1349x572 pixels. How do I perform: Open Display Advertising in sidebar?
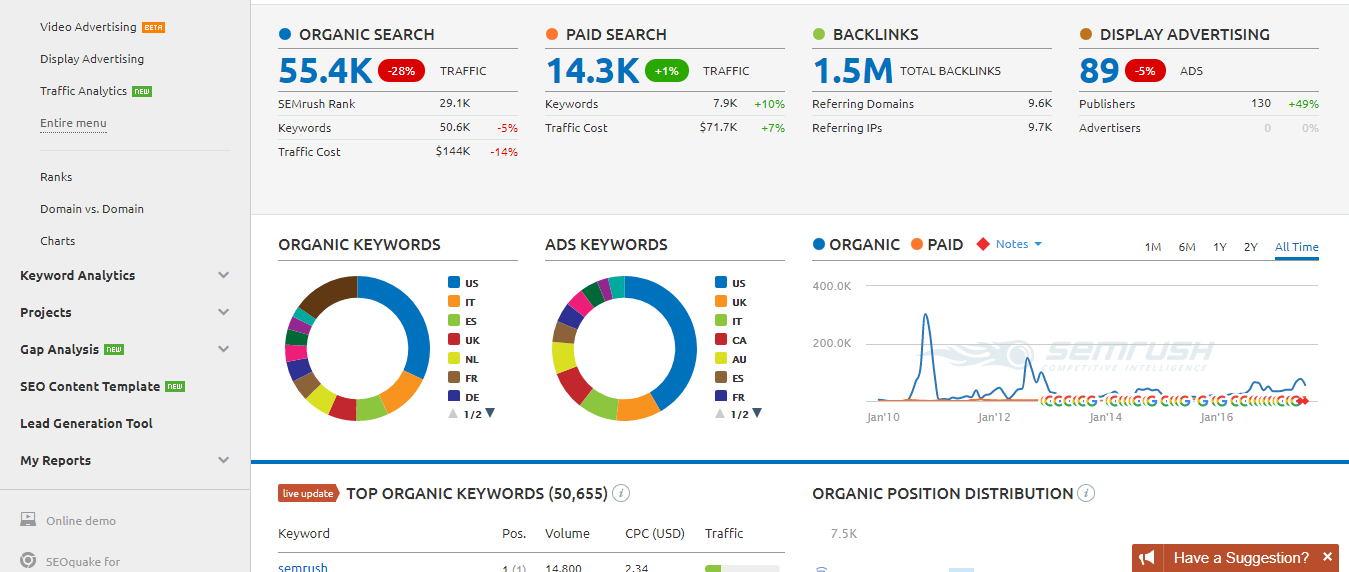point(92,59)
